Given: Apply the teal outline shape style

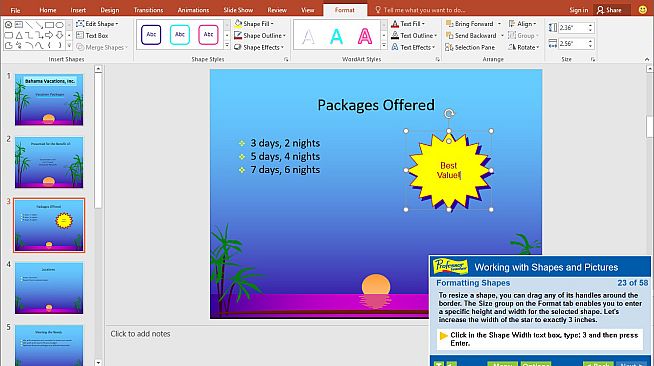Looking at the screenshot, I should 180,35.
